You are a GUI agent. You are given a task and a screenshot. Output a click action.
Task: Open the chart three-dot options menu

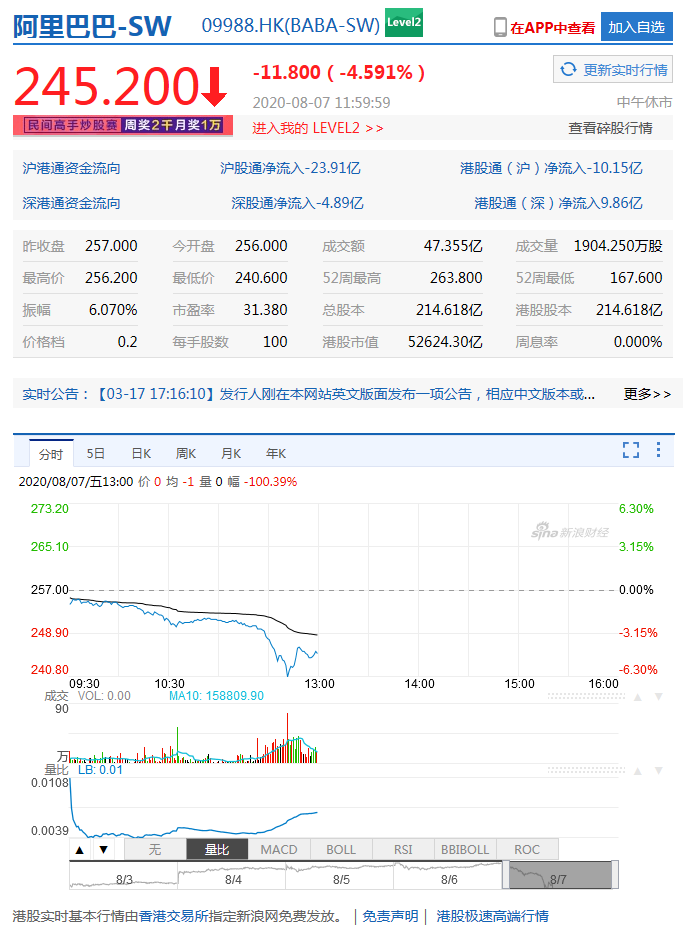658,450
